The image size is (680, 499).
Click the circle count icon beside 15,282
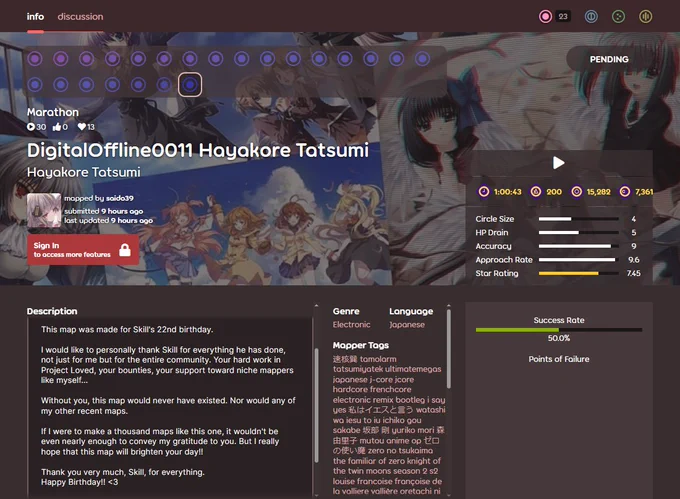point(576,192)
